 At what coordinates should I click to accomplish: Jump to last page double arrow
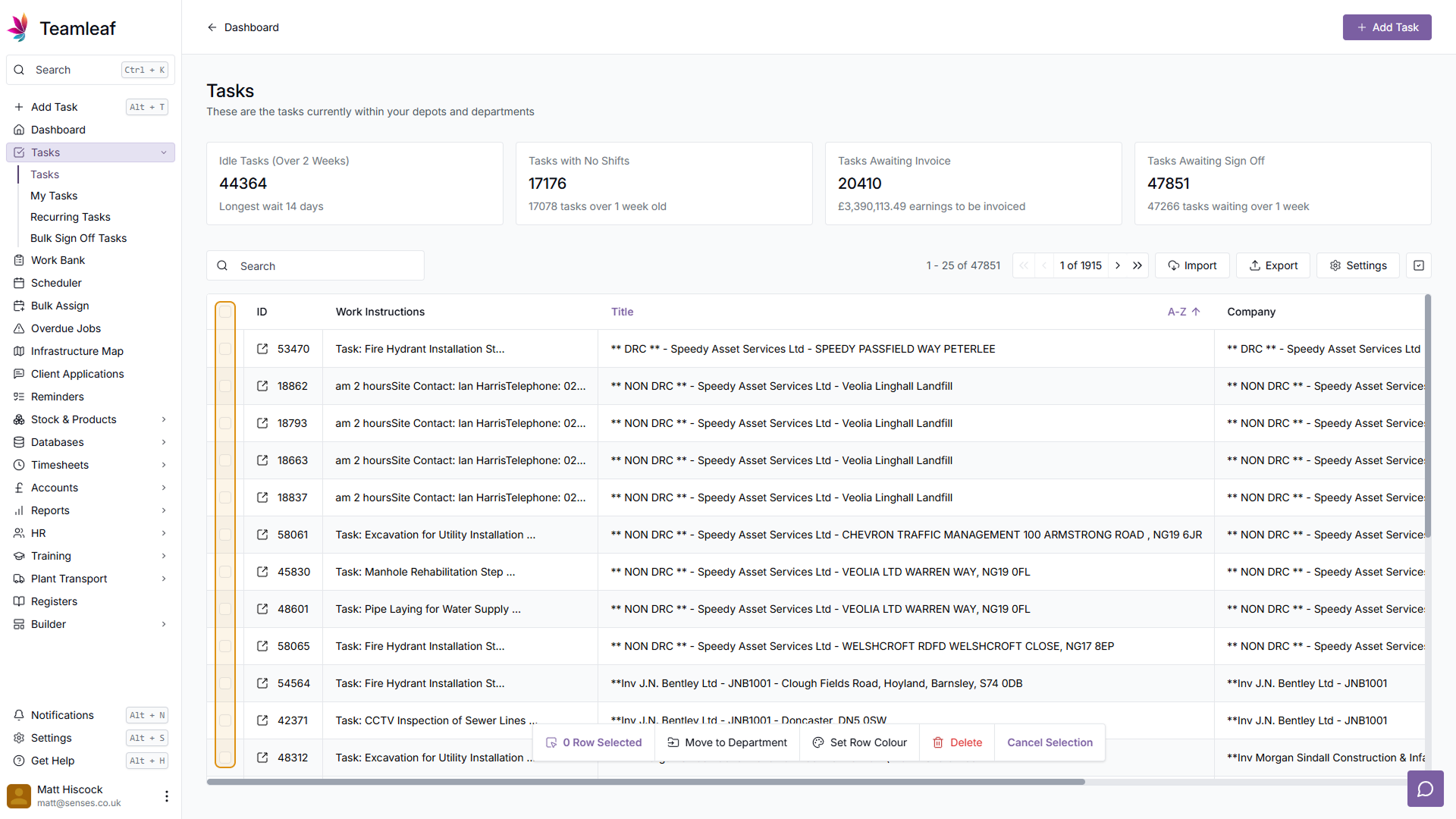pyautogui.click(x=1137, y=265)
